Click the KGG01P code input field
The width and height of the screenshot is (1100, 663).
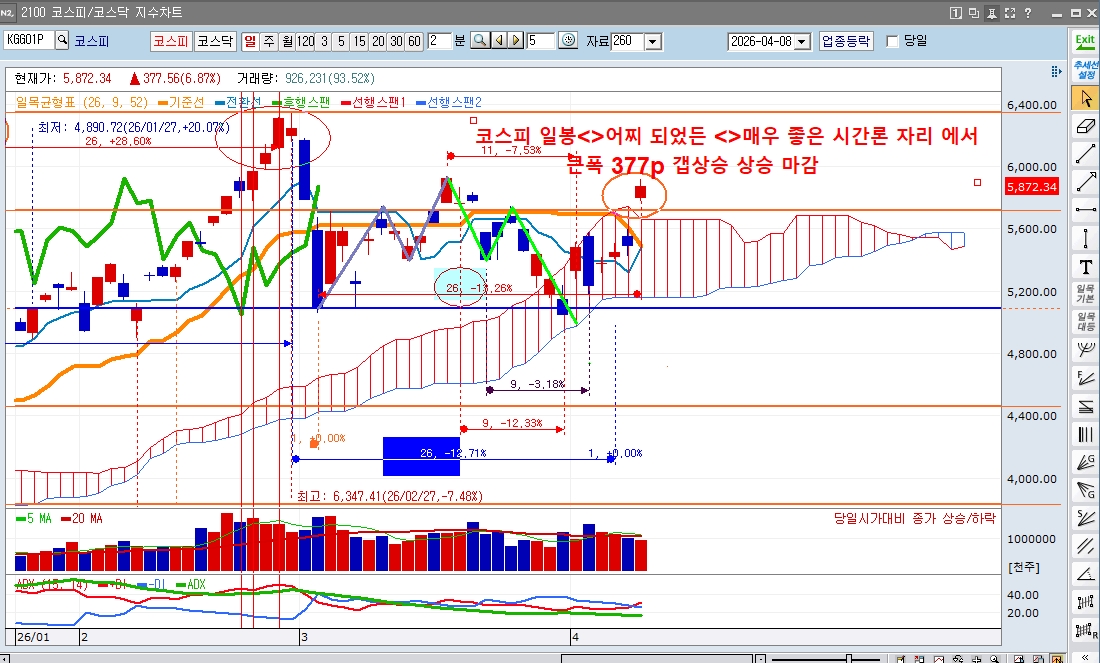[28, 41]
